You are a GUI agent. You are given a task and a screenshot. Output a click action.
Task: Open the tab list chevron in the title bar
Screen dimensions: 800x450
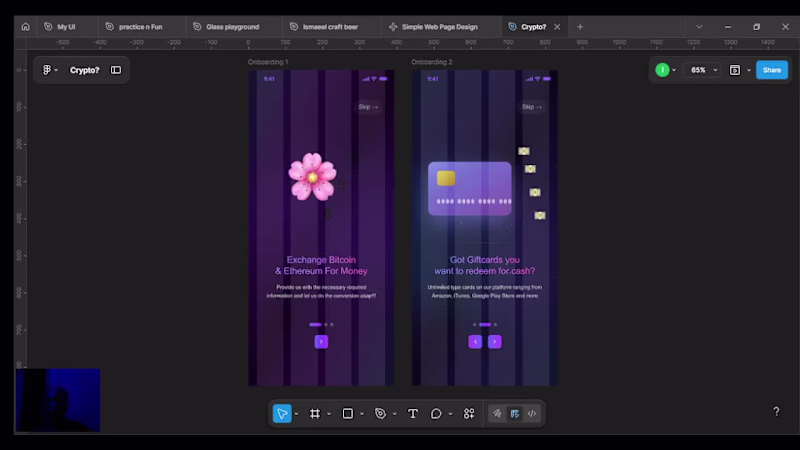coord(699,27)
